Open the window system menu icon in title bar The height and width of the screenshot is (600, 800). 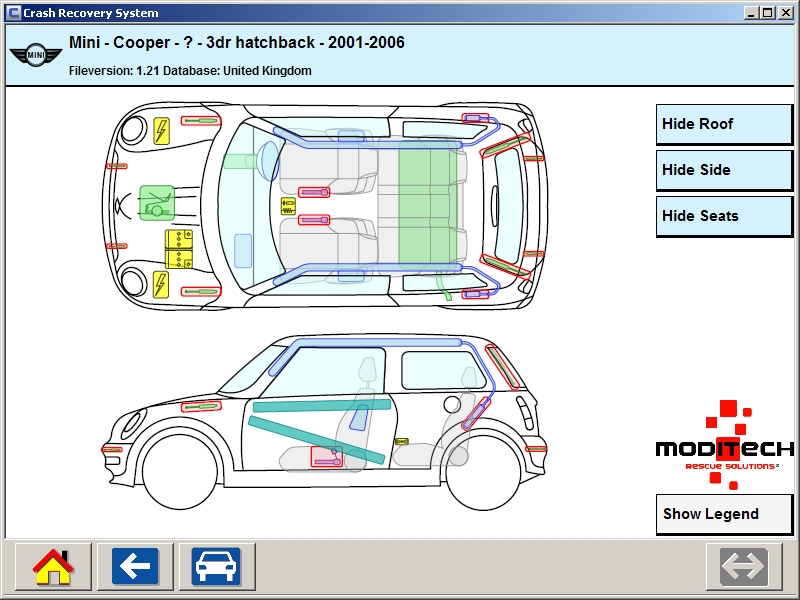tap(13, 13)
